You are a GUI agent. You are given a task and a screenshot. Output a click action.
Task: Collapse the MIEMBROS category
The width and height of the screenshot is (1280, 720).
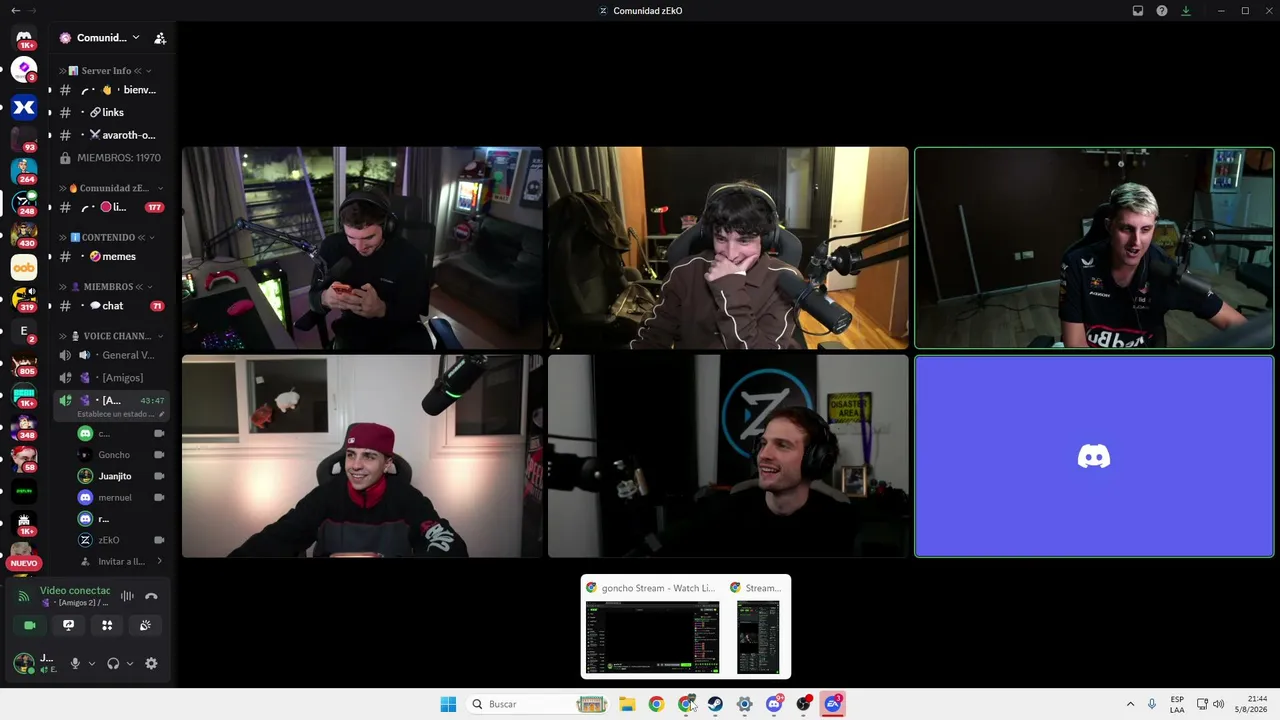pyautogui.click(x=108, y=286)
